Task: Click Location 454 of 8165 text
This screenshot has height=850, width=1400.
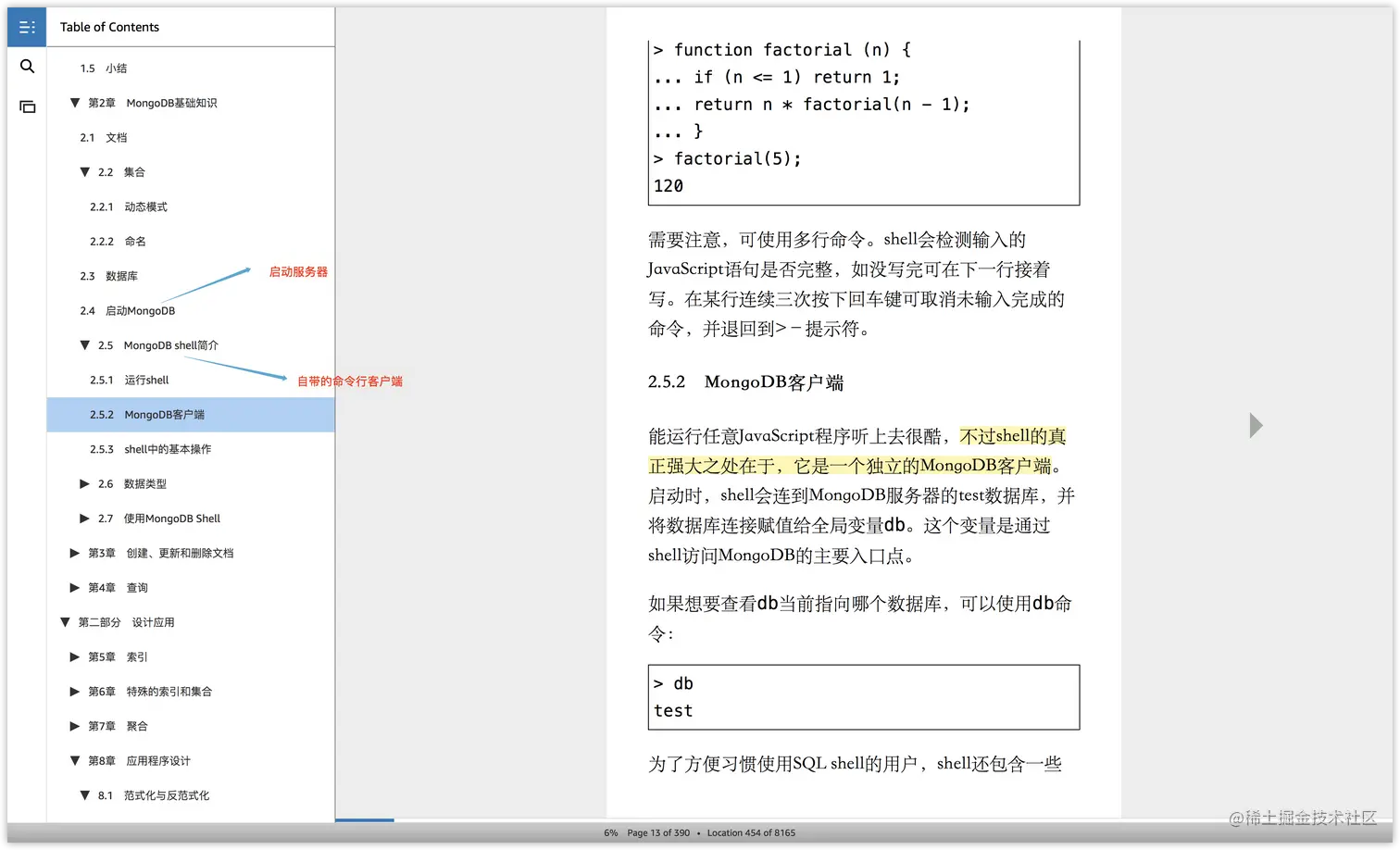Action: pos(751,833)
